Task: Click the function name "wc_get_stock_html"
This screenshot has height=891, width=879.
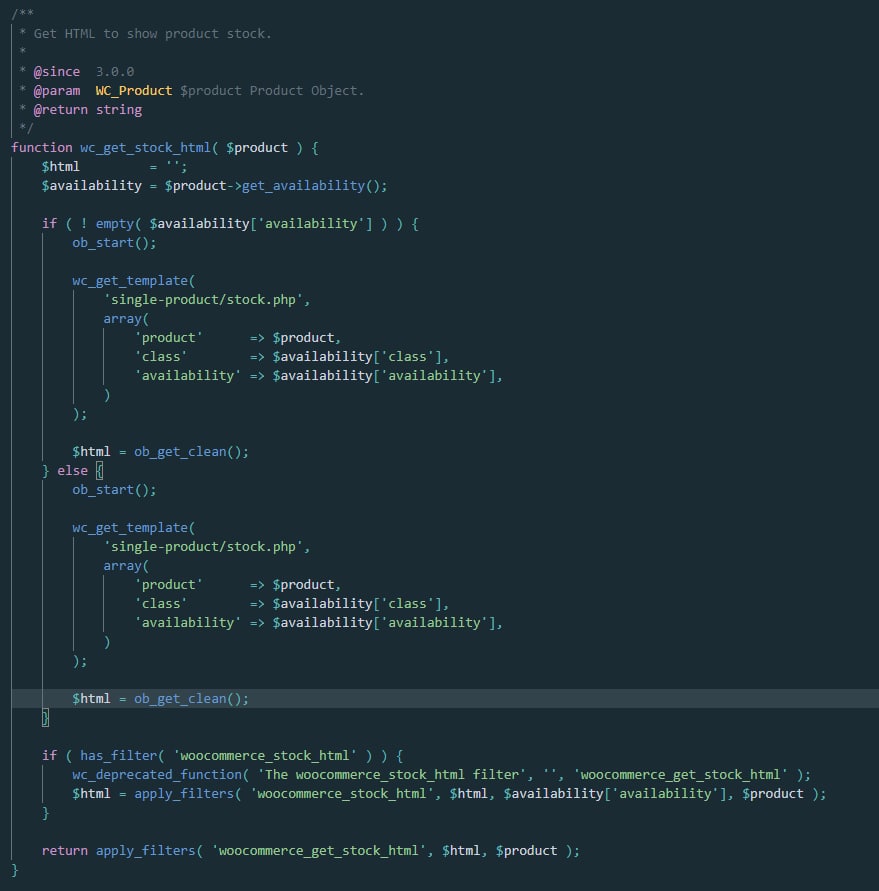Action: pyautogui.click(x=145, y=148)
